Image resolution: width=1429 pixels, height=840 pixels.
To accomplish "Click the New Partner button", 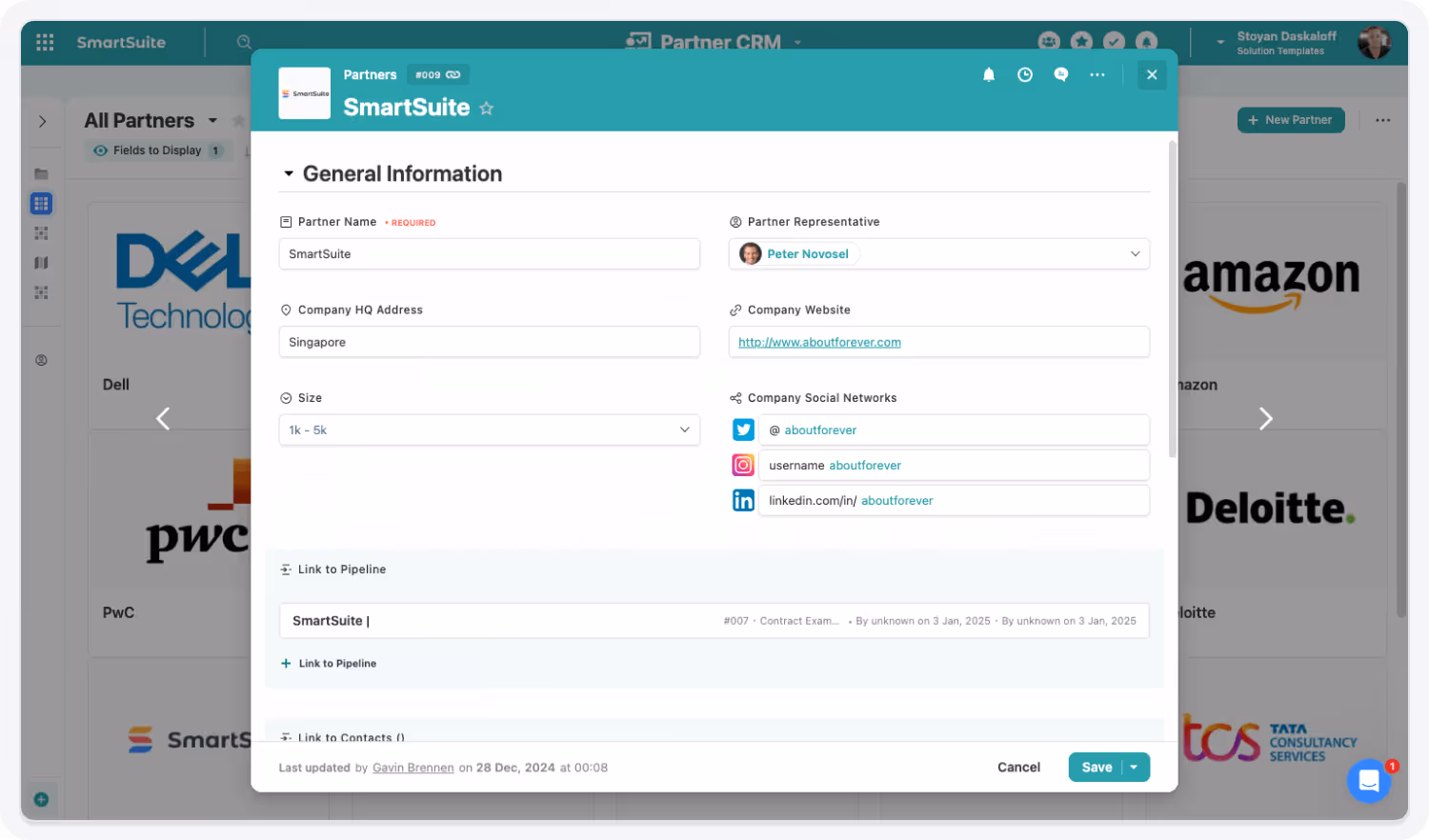I will (1291, 120).
